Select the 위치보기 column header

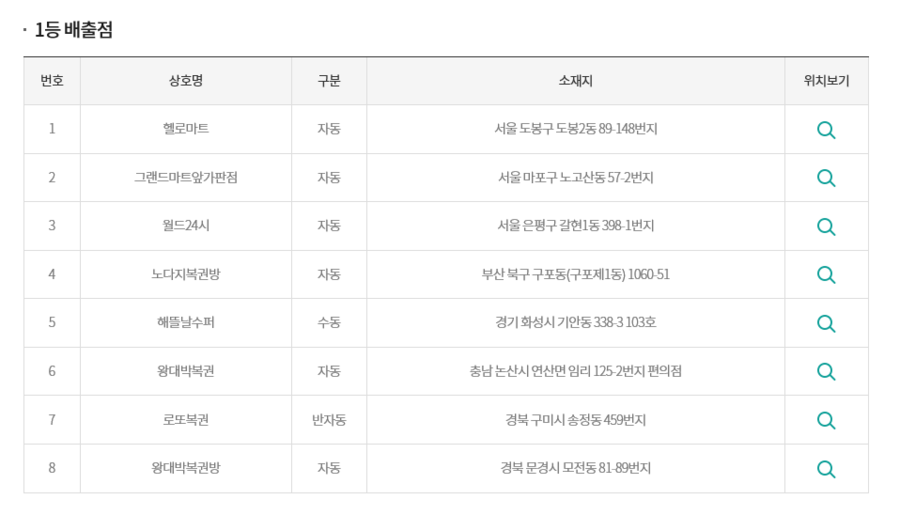(826, 81)
